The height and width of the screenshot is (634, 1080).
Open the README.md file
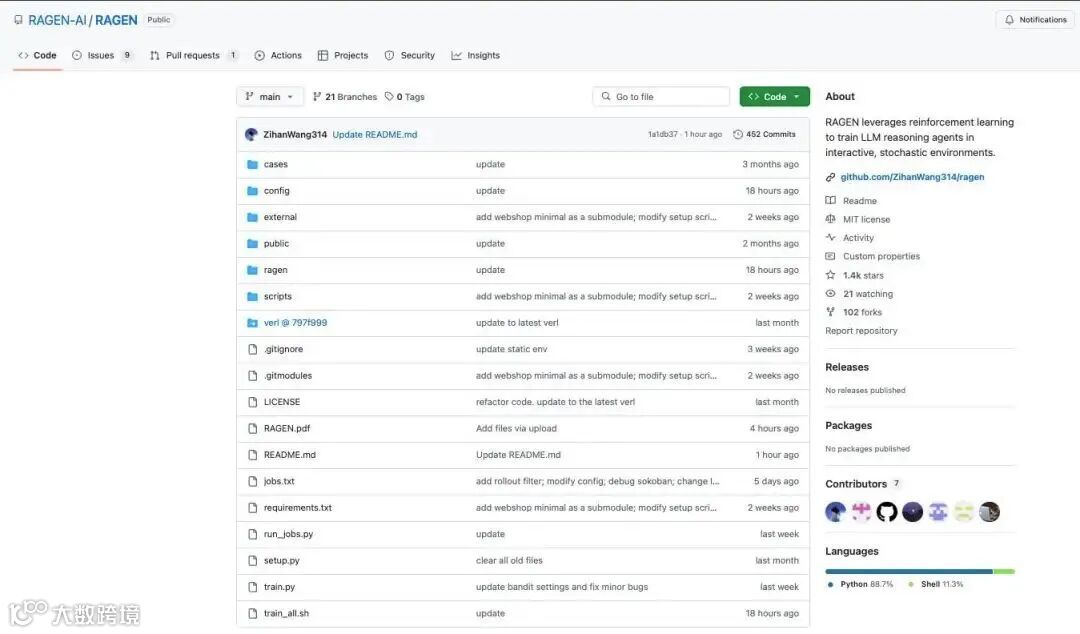tap(289, 455)
